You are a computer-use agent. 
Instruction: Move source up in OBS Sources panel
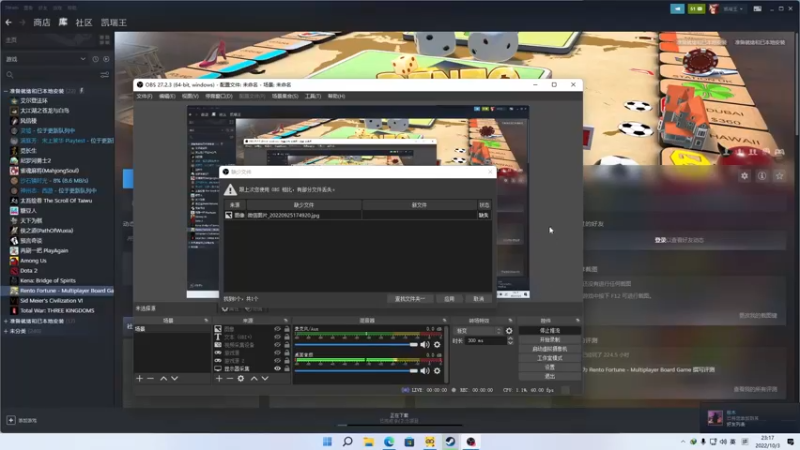coord(254,379)
